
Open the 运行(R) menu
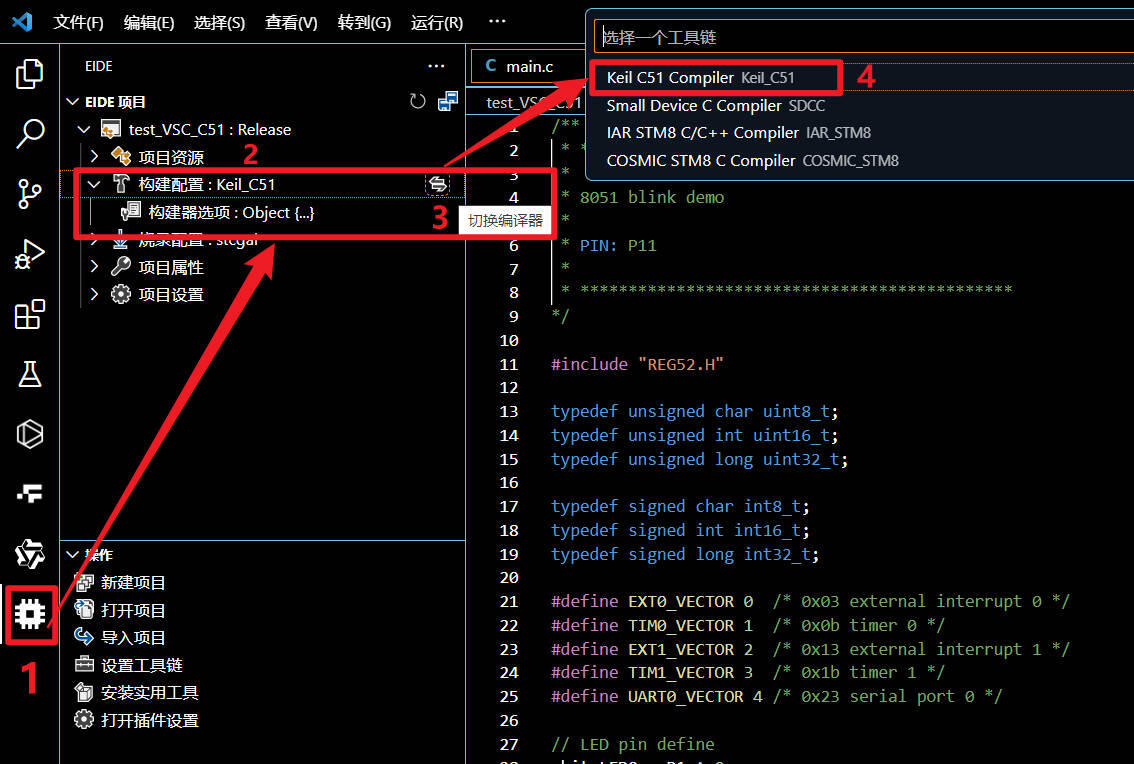pyautogui.click(x=437, y=22)
